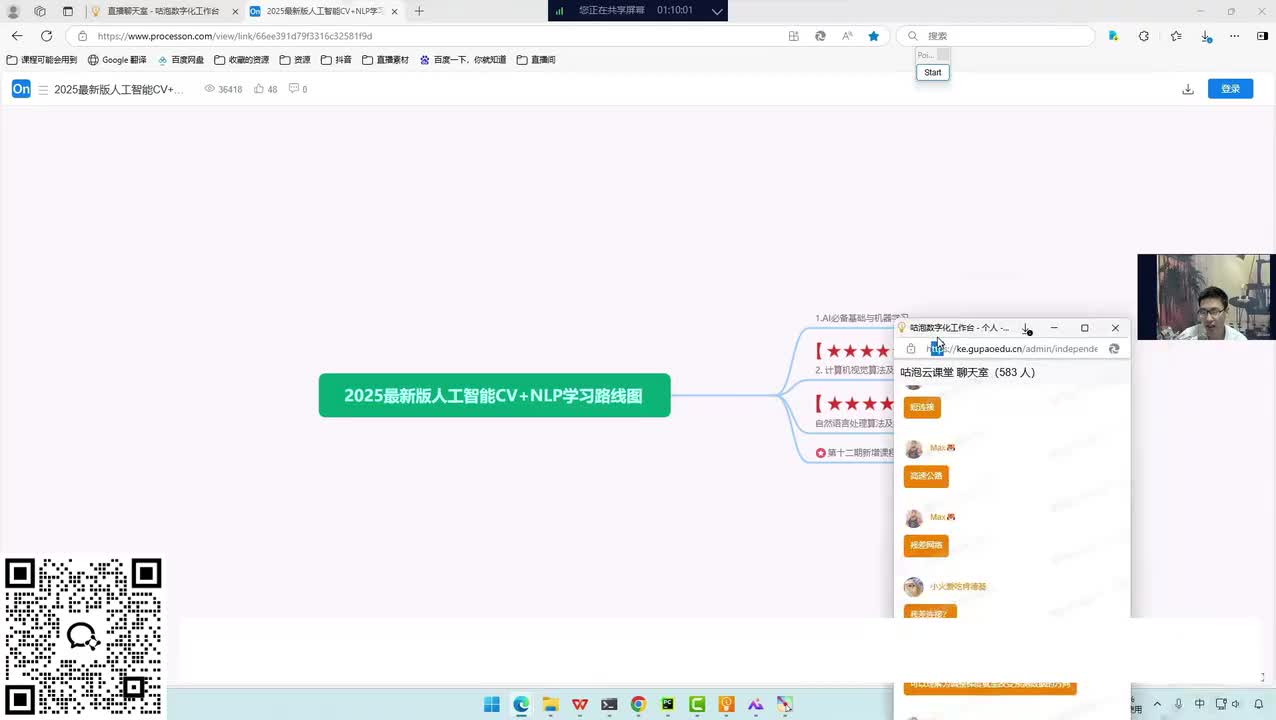Close the 直播聊天室 tab
Image resolution: width=1276 pixels, height=720 pixels.
click(235, 11)
